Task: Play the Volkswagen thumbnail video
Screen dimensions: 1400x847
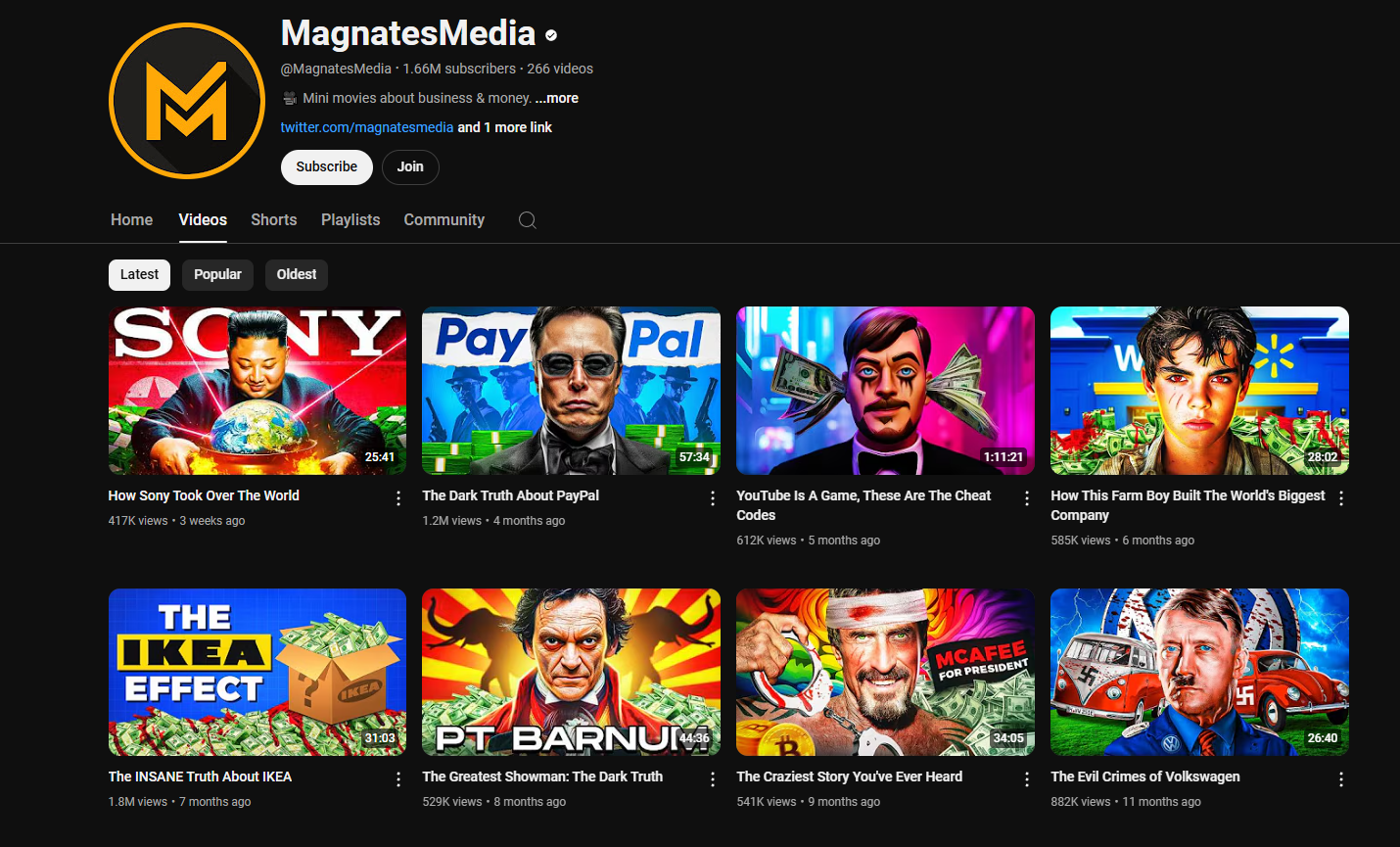Action: [1199, 672]
